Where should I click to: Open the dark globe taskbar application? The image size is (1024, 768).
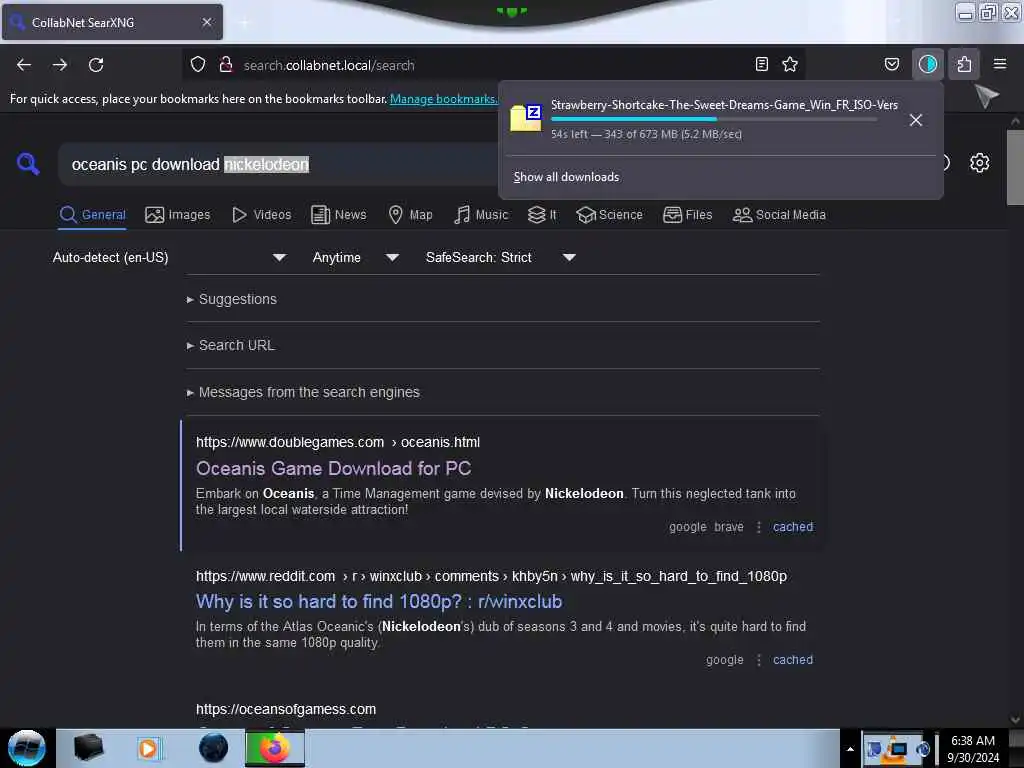tap(213, 748)
